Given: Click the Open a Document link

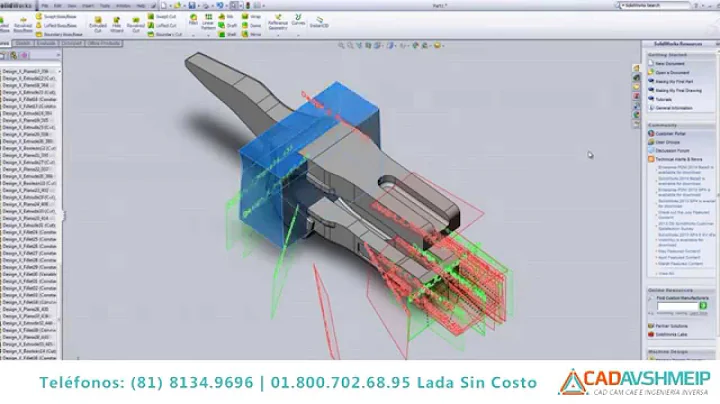Looking at the screenshot, I should pos(672,73).
